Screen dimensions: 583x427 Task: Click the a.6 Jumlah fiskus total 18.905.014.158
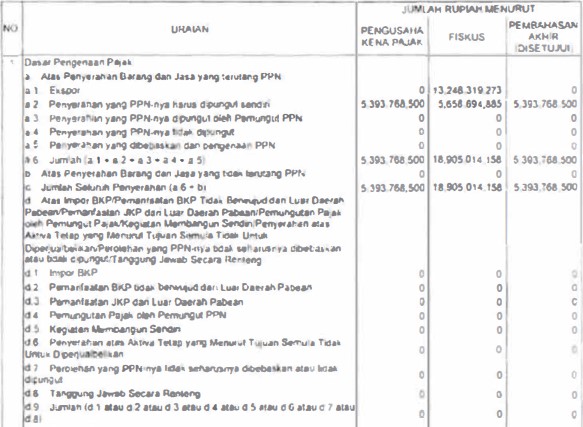click(x=467, y=160)
